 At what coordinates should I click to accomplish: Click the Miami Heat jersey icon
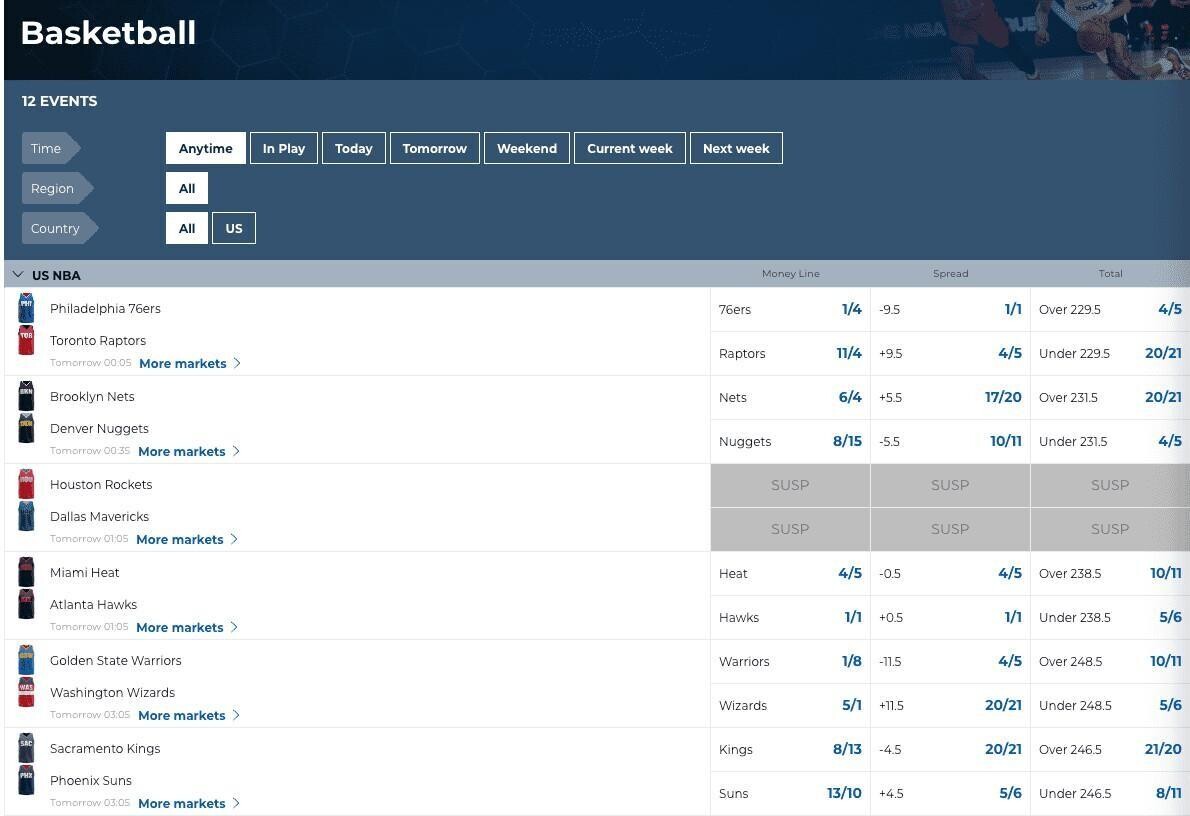(x=27, y=572)
